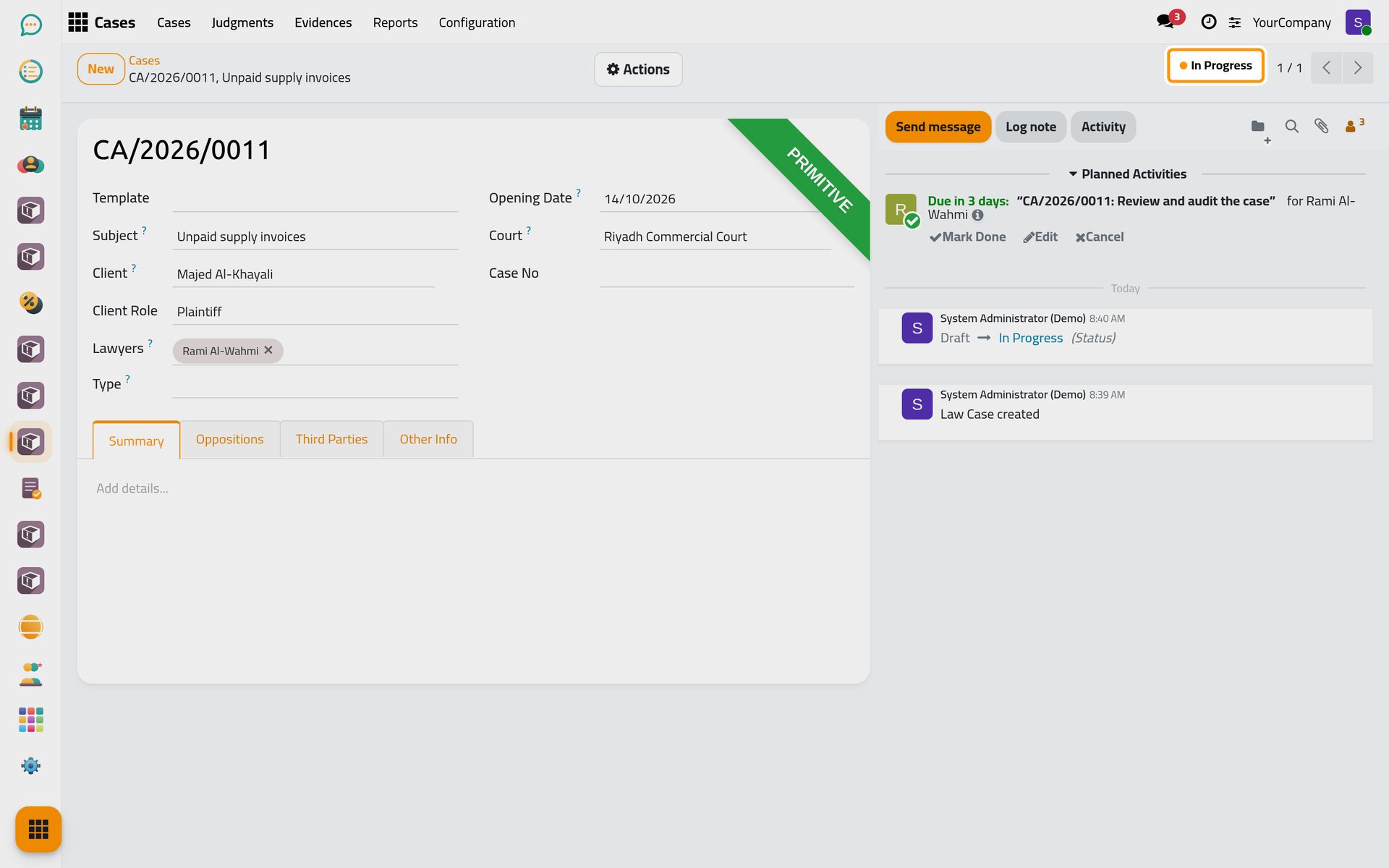Open the Court field selection
Viewport: 1389px width, 868px height.
(x=715, y=237)
